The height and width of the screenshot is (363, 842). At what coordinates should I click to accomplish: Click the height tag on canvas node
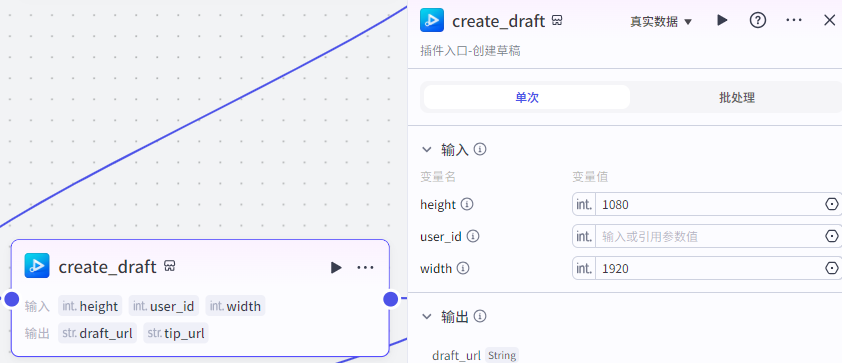pyautogui.click(x=90, y=306)
